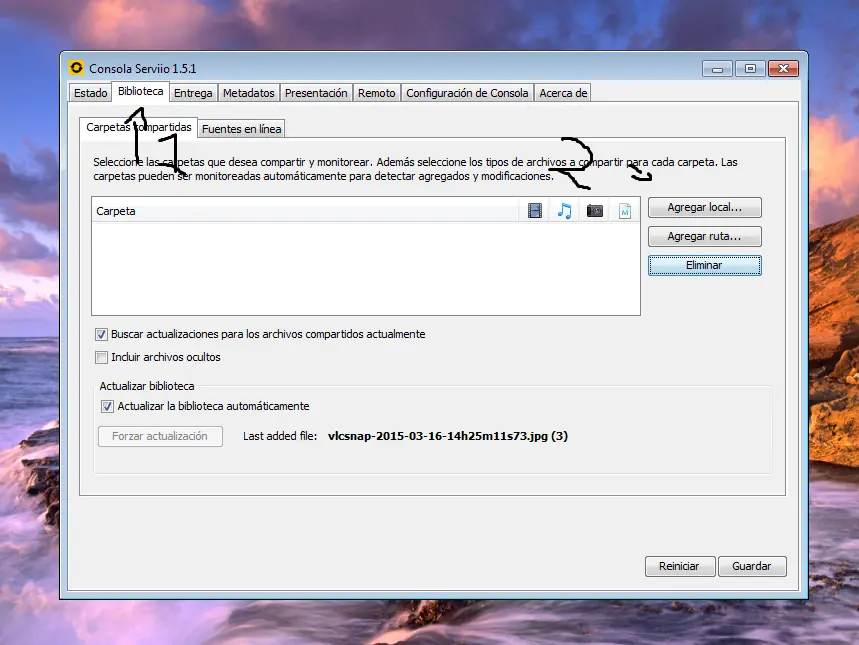Open Configuración de Consola tab
Image resolution: width=859 pixels, height=645 pixels.
[467, 93]
